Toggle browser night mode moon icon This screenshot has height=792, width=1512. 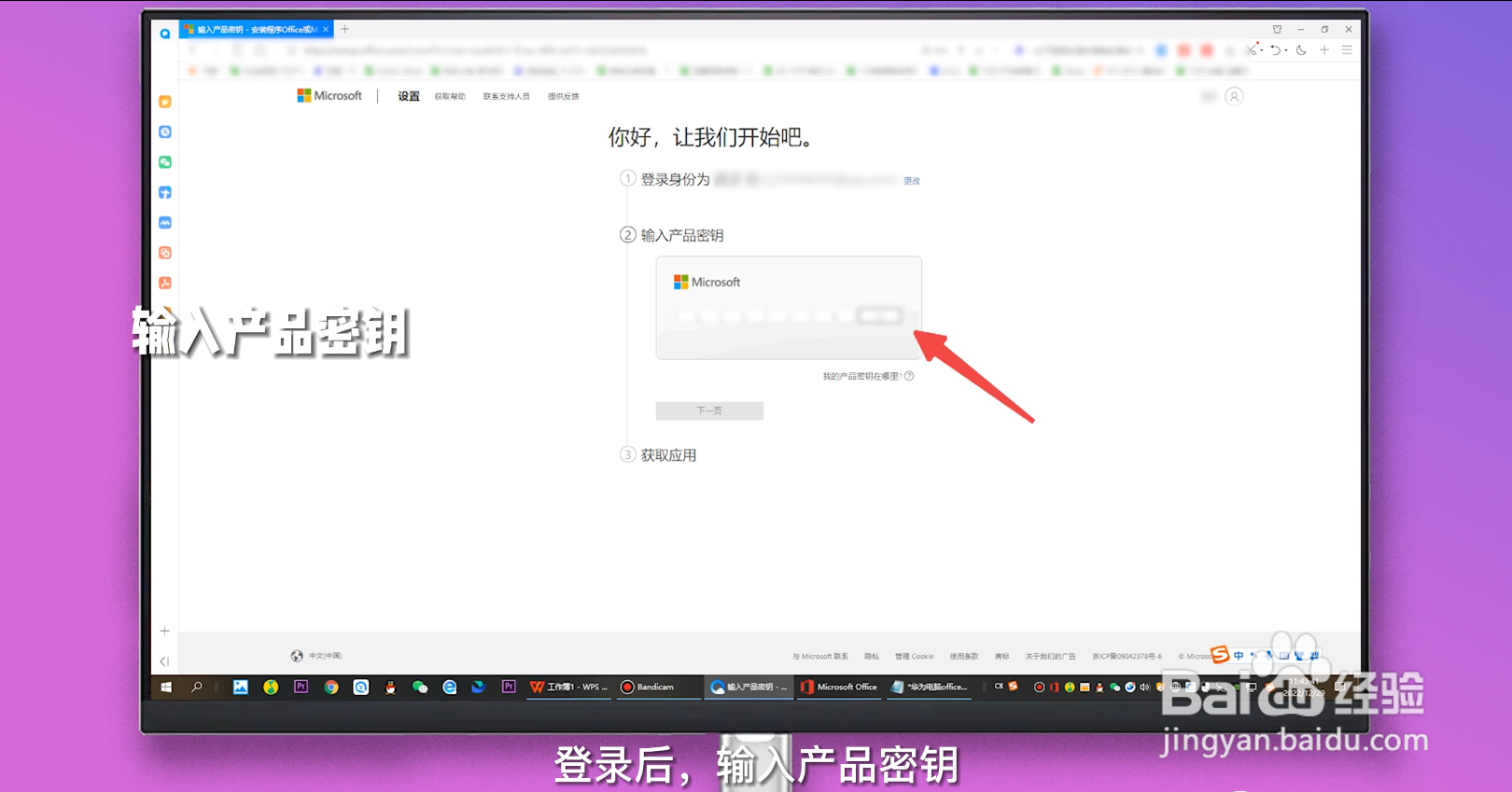click(1301, 50)
